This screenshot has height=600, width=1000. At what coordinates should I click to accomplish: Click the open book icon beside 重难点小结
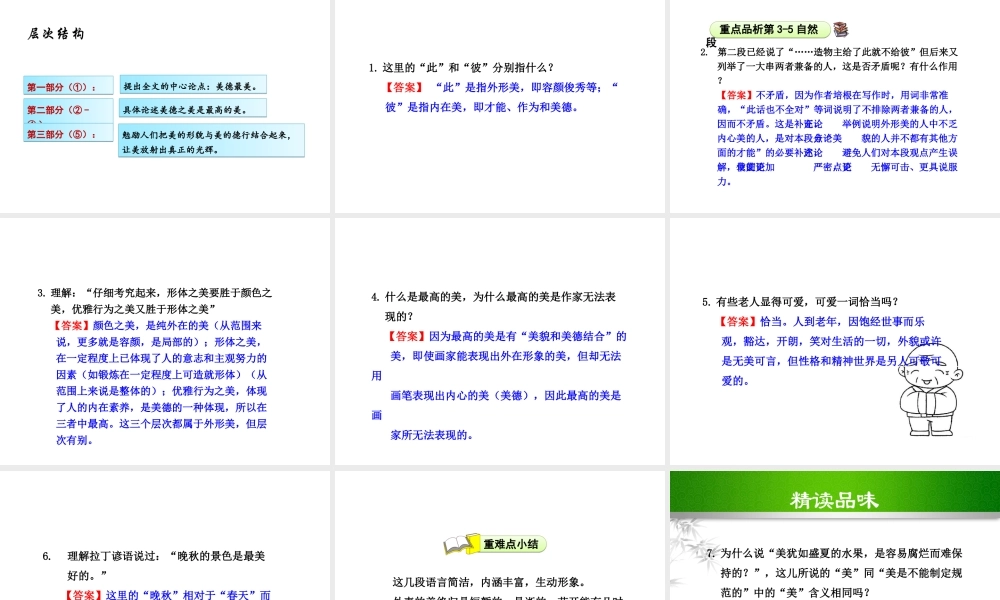click(x=459, y=544)
